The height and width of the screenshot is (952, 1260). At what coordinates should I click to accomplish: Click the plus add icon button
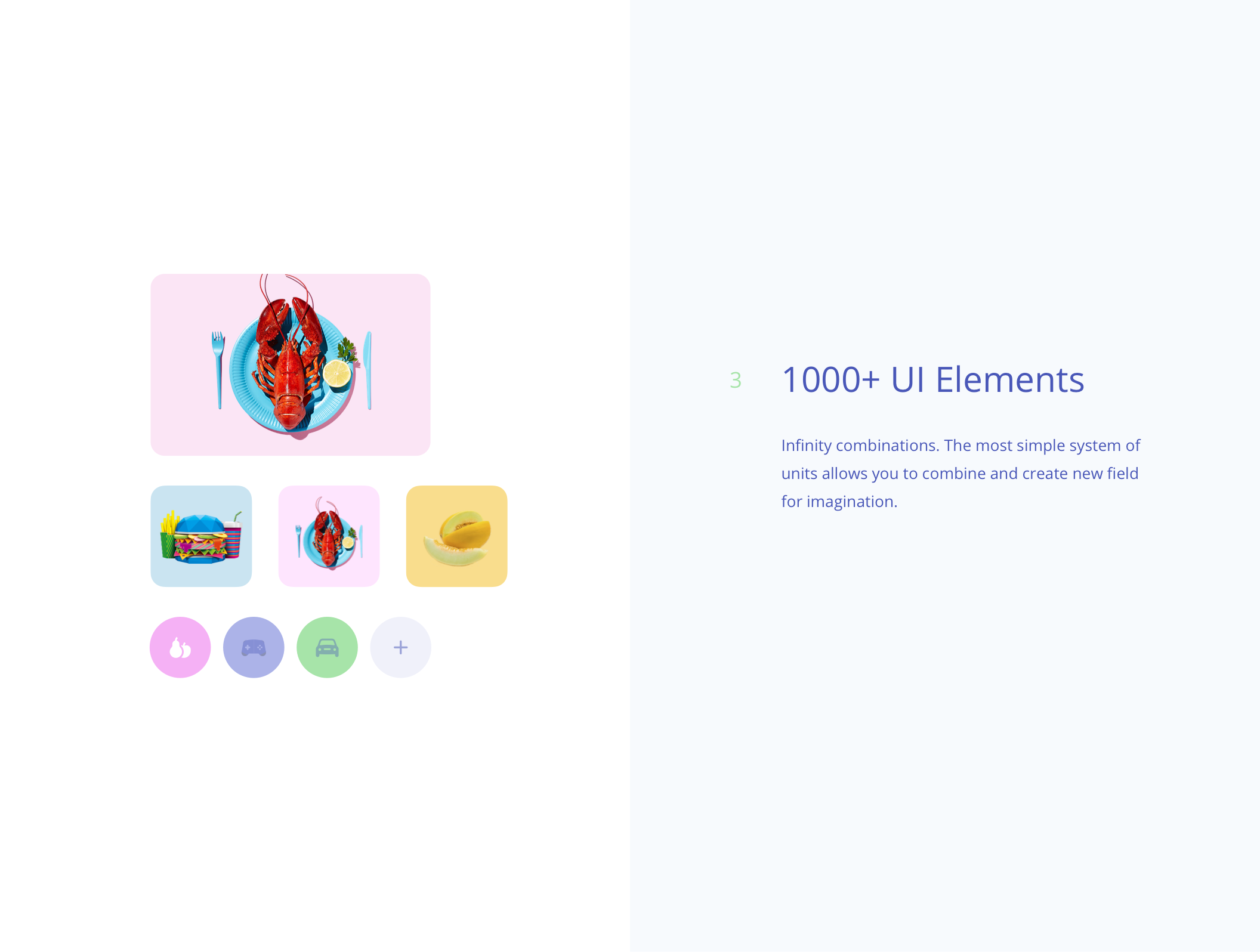400,647
